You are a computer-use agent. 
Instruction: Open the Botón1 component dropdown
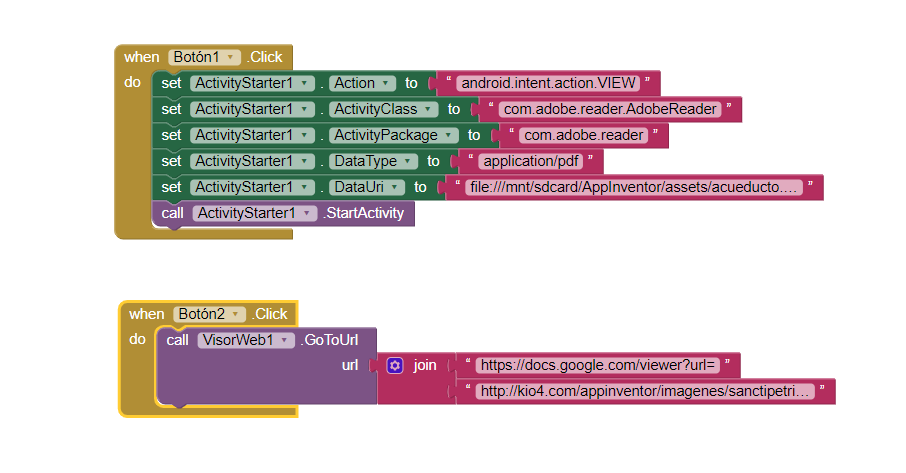(232, 58)
